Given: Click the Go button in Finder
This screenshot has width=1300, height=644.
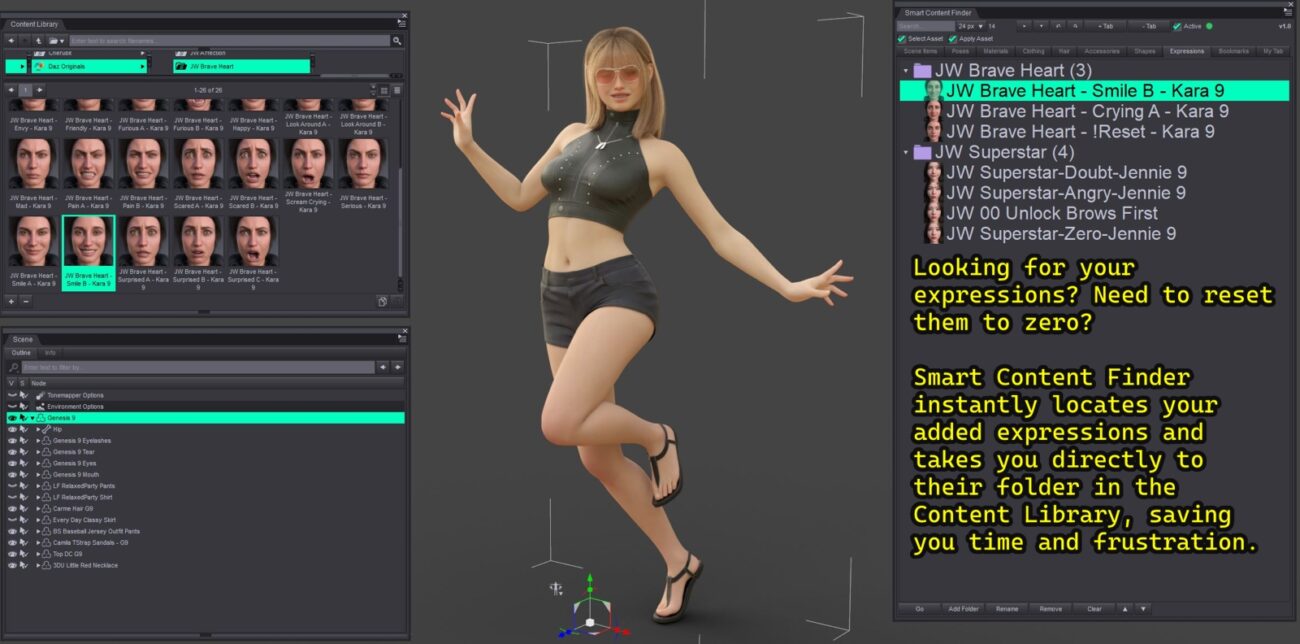Looking at the screenshot, I should click(x=919, y=608).
